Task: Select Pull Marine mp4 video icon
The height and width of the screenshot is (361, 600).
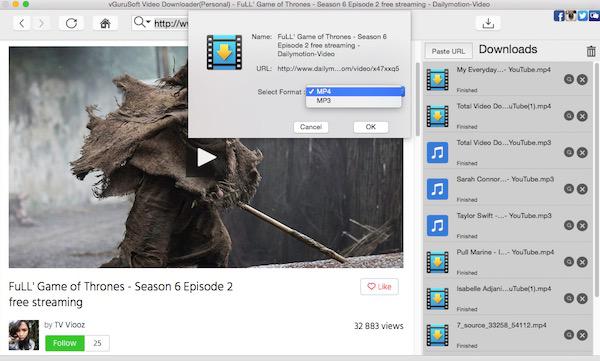Action: coord(437,262)
